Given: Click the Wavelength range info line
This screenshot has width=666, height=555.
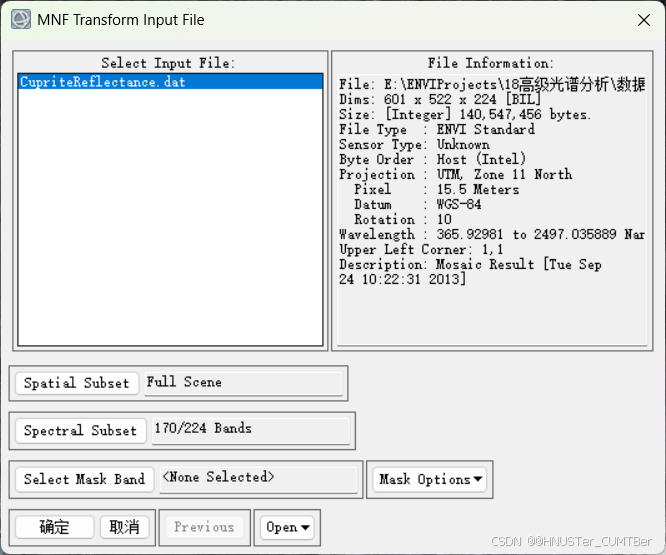Looking at the screenshot, I should click(x=492, y=234).
